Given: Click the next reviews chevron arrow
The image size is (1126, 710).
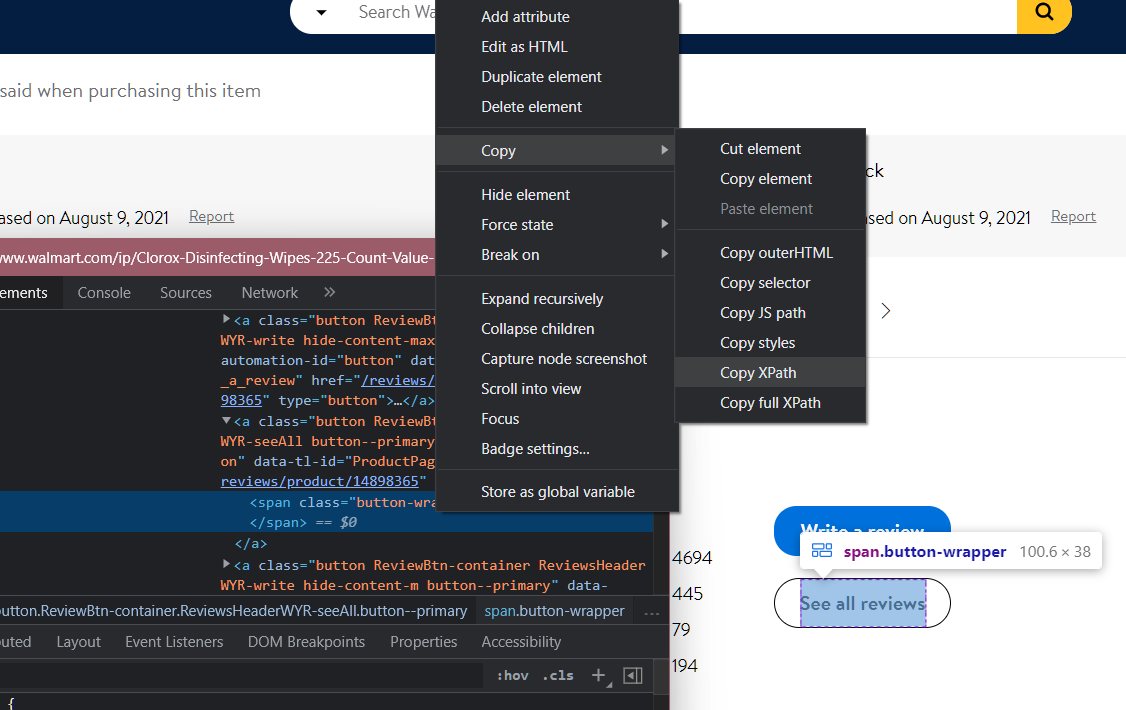Looking at the screenshot, I should pos(885,311).
